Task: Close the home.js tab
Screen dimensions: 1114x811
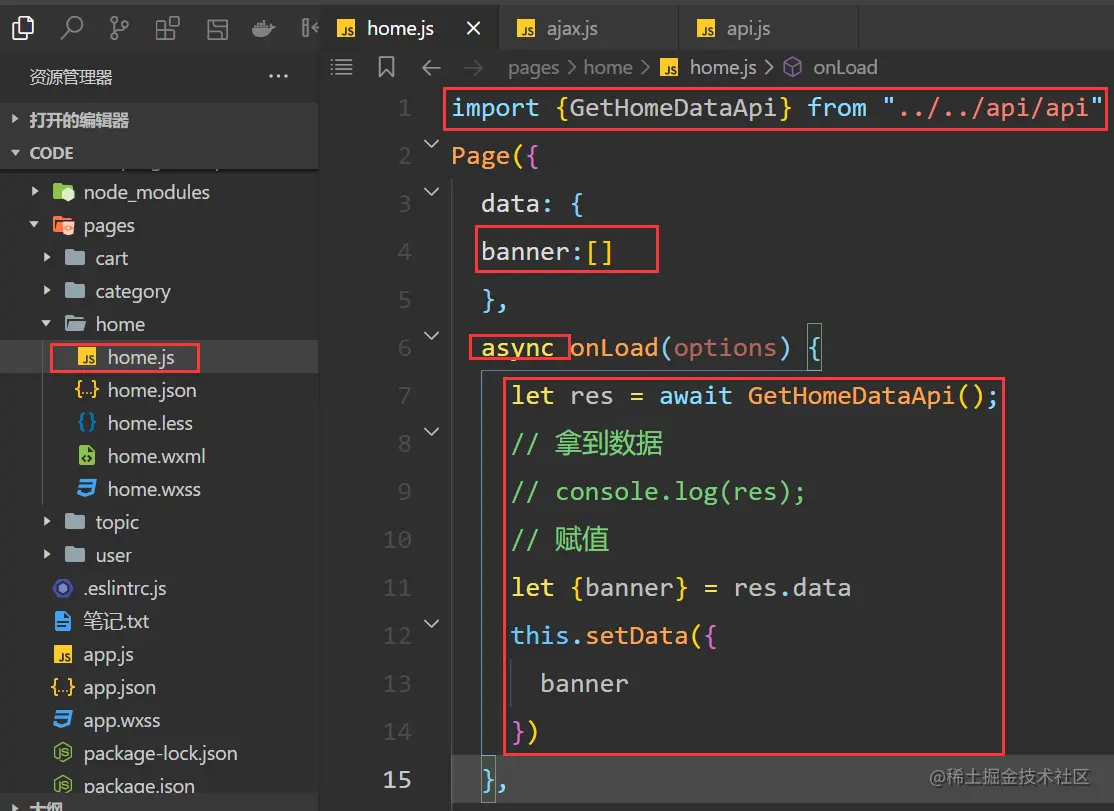Action: (x=473, y=28)
